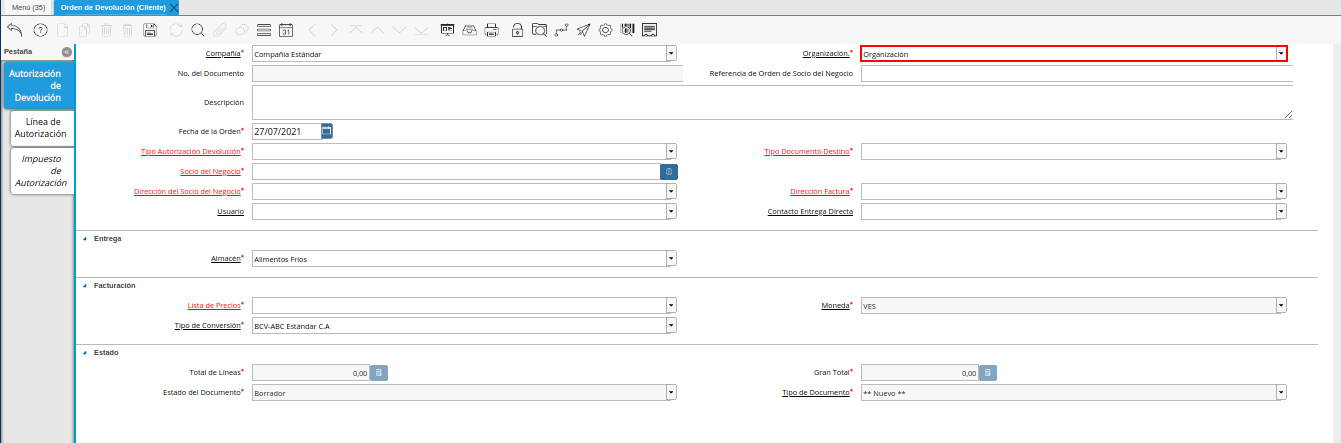Close the Orden de Devolución tab
The width and height of the screenshot is (1341, 443).
coord(175,7)
